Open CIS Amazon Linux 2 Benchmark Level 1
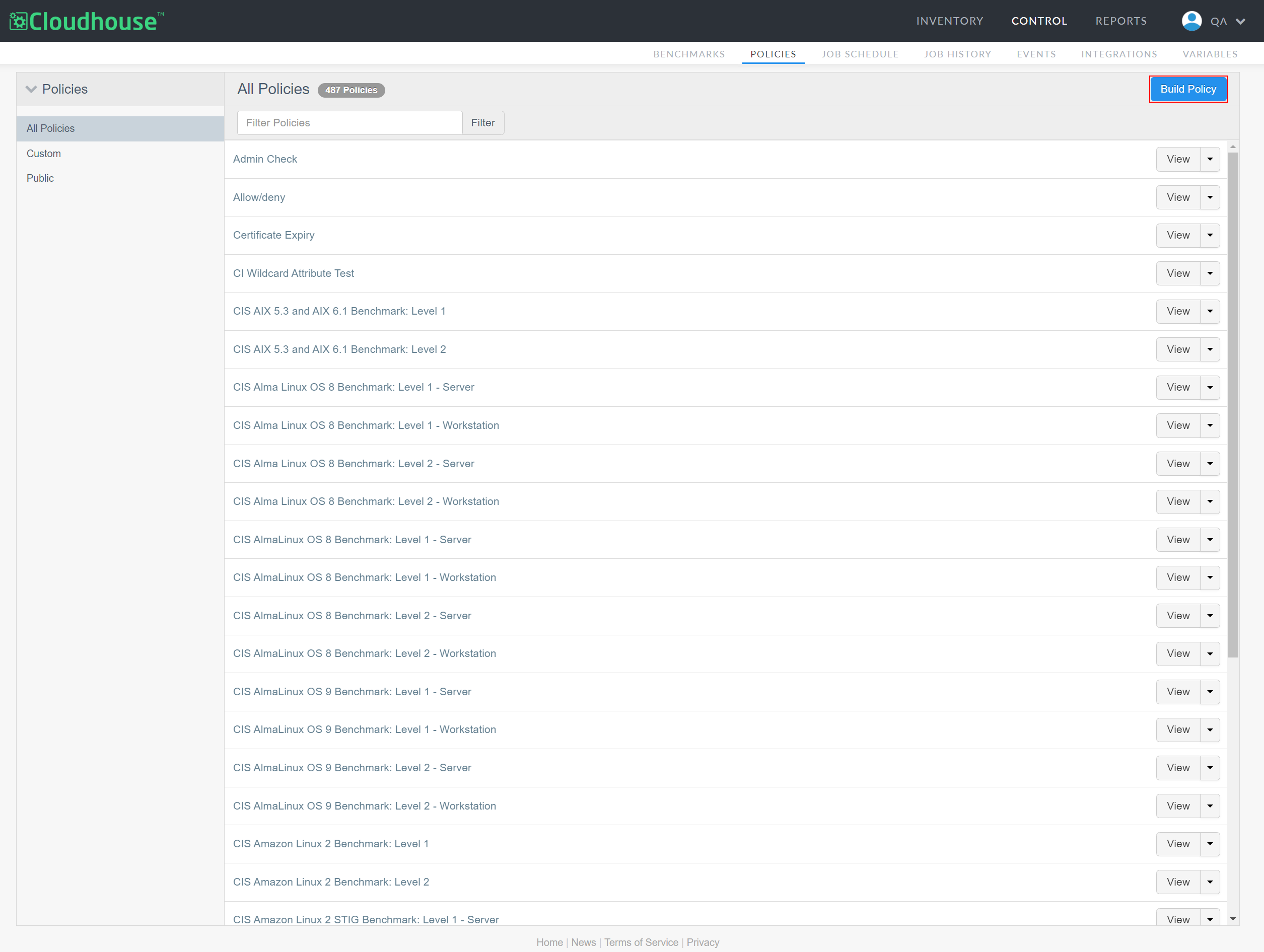Image resolution: width=1264 pixels, height=952 pixels. [x=331, y=844]
